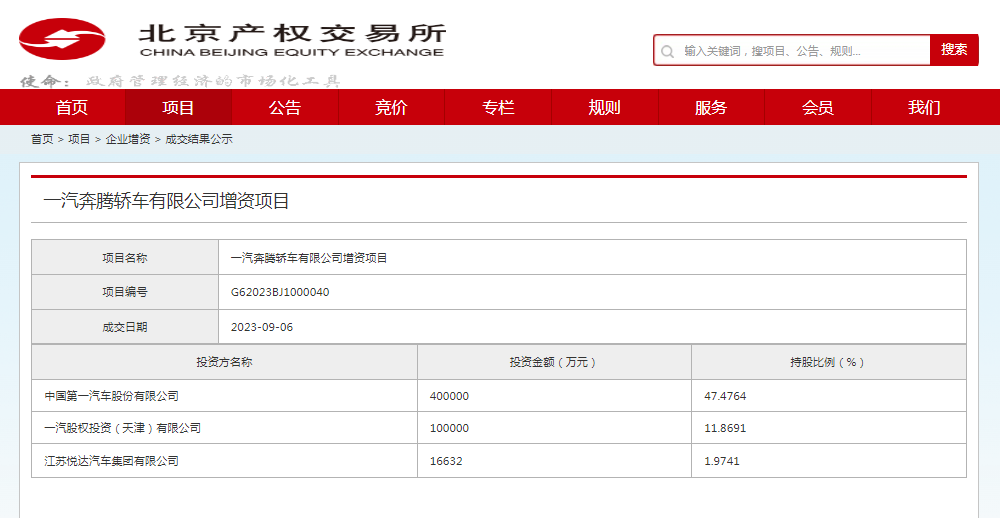The width and height of the screenshot is (1000, 518).
Task: Select investment amount 400000
Action: [x=450, y=396]
